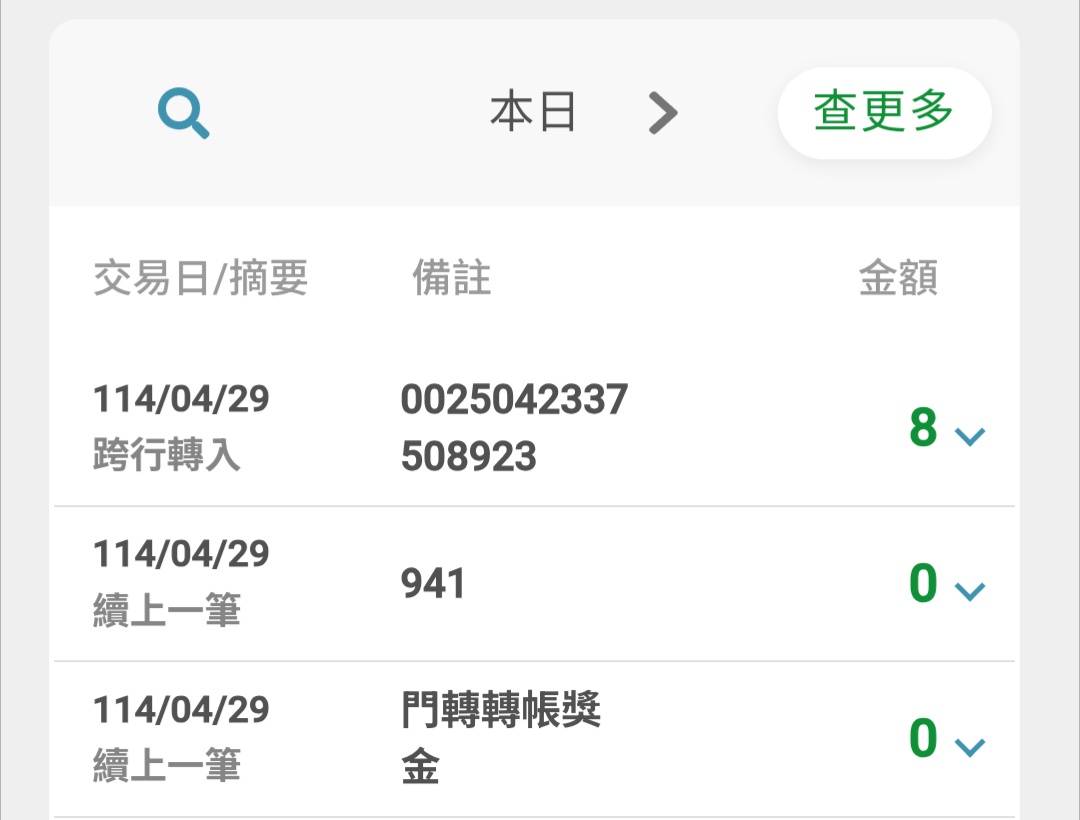Click 續上一筆 label in the 門轉轉帳獎金 row
This screenshot has height=820, width=1080.
(x=167, y=766)
